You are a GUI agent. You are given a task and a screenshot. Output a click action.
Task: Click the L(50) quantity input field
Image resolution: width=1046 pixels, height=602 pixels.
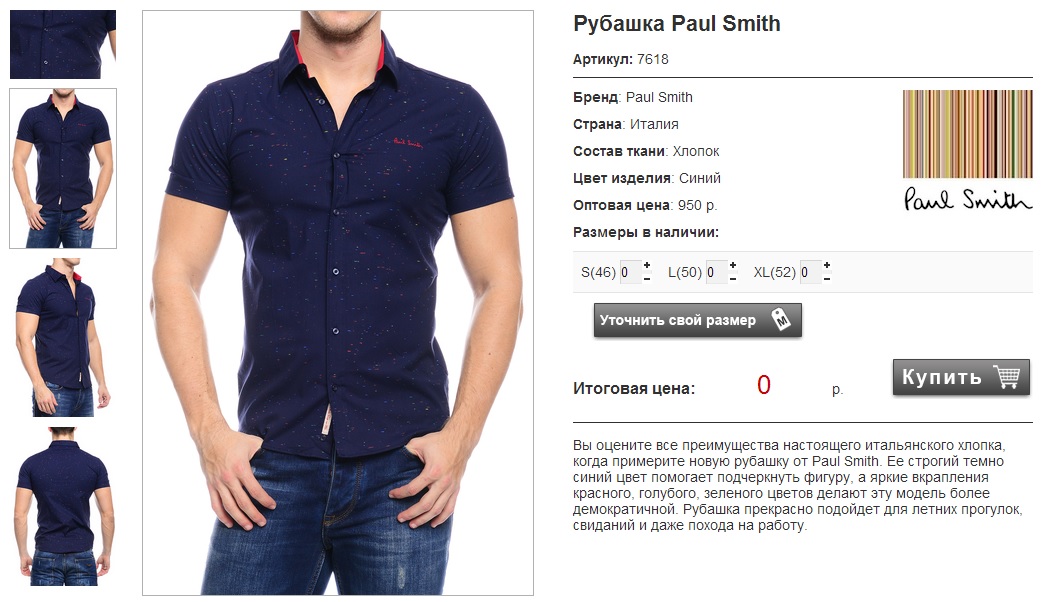click(x=716, y=272)
